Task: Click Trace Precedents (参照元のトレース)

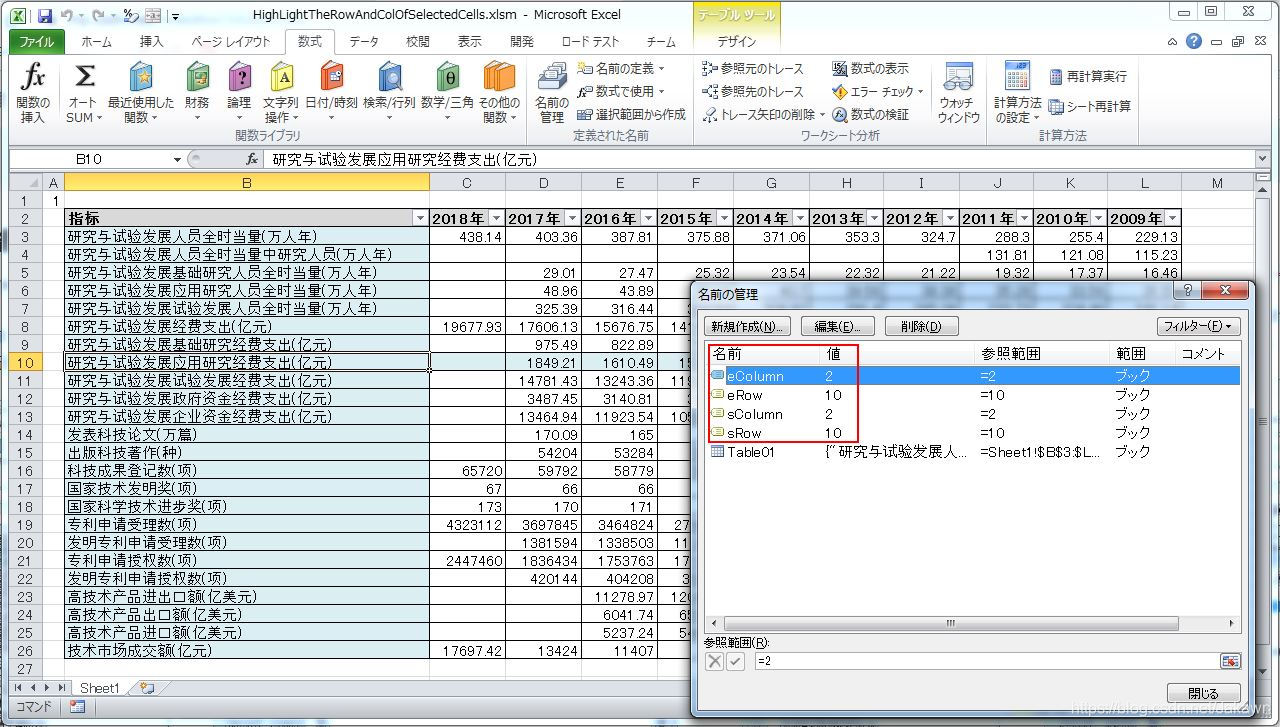Action: click(x=754, y=68)
